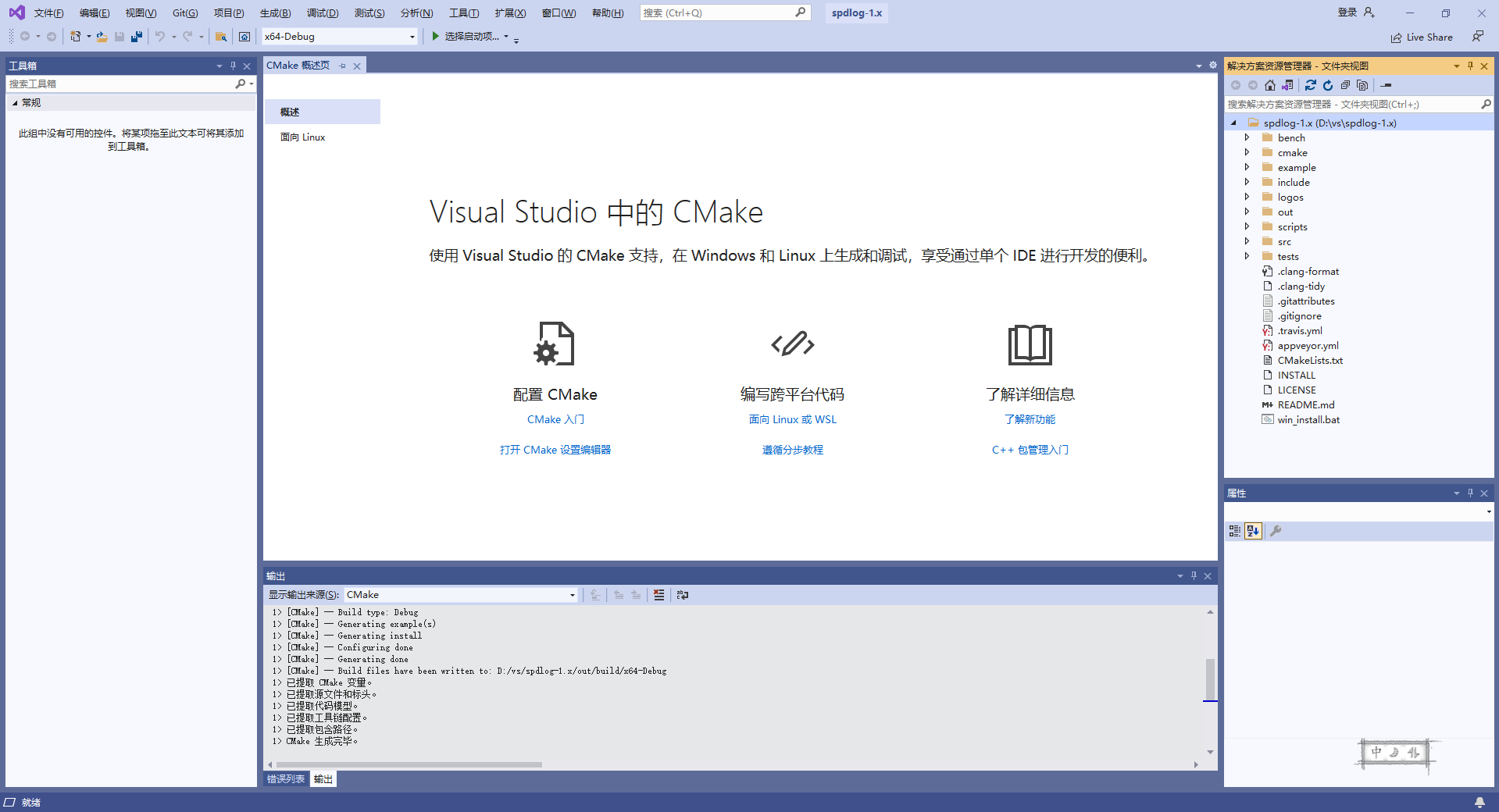This screenshot has width=1499, height=812.
Task: Click the Save All icon in main toolbar
Action: [137, 37]
